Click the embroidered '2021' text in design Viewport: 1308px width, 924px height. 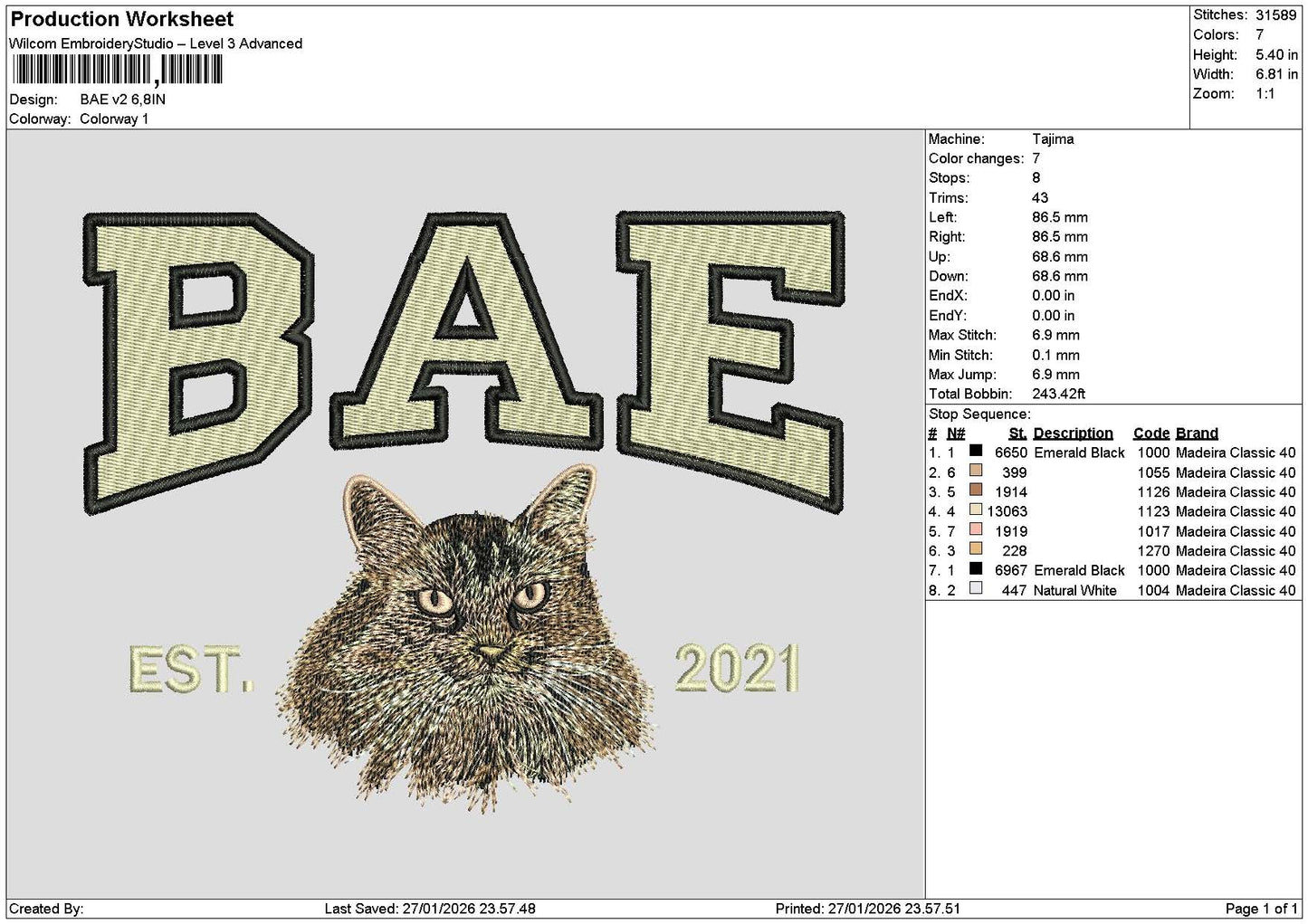tap(737, 668)
